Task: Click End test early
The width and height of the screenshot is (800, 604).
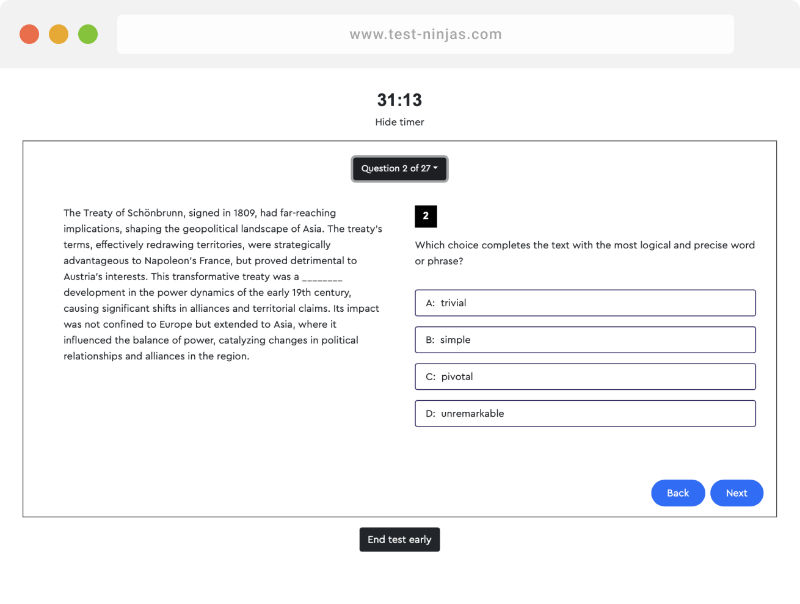Action: (399, 539)
